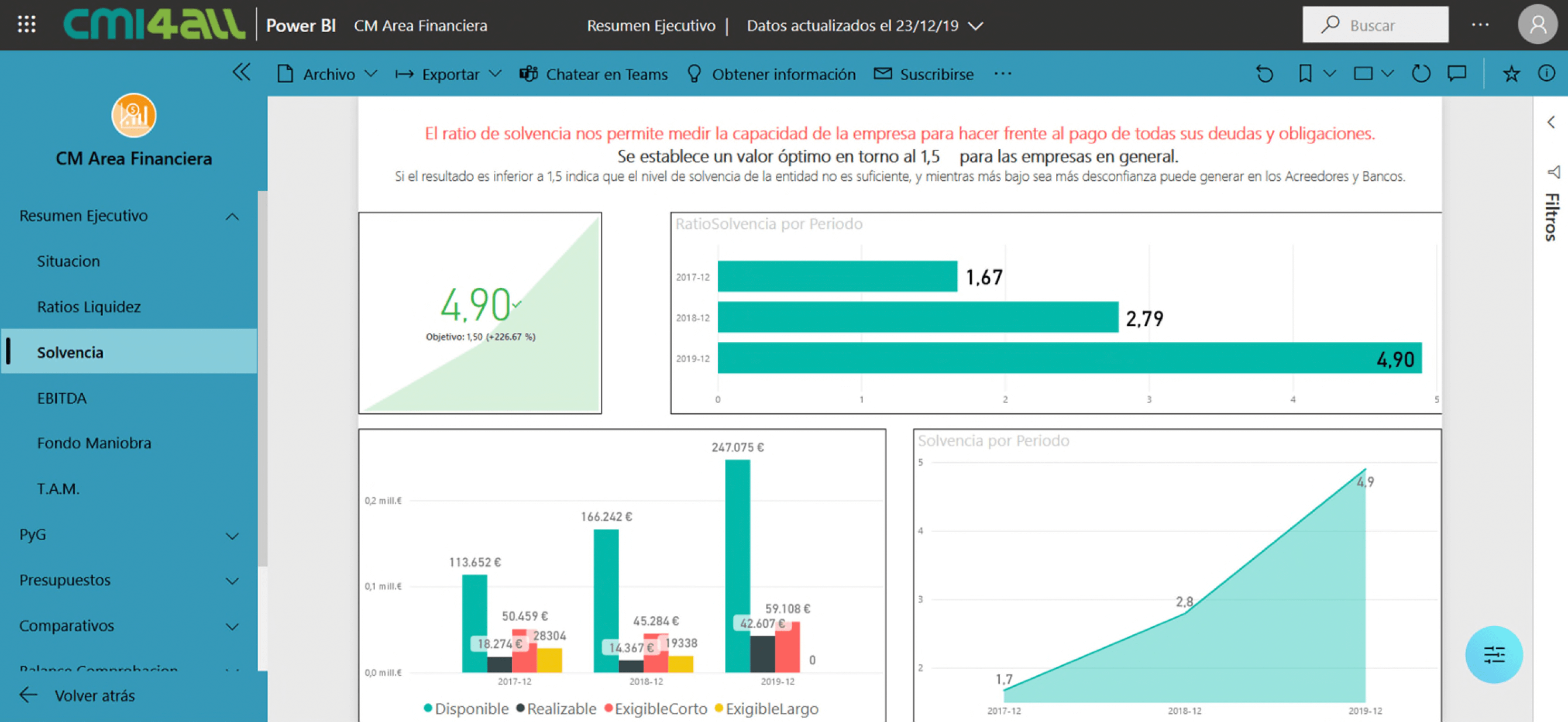Open the bookmark dropdown arrow

[x=1329, y=74]
